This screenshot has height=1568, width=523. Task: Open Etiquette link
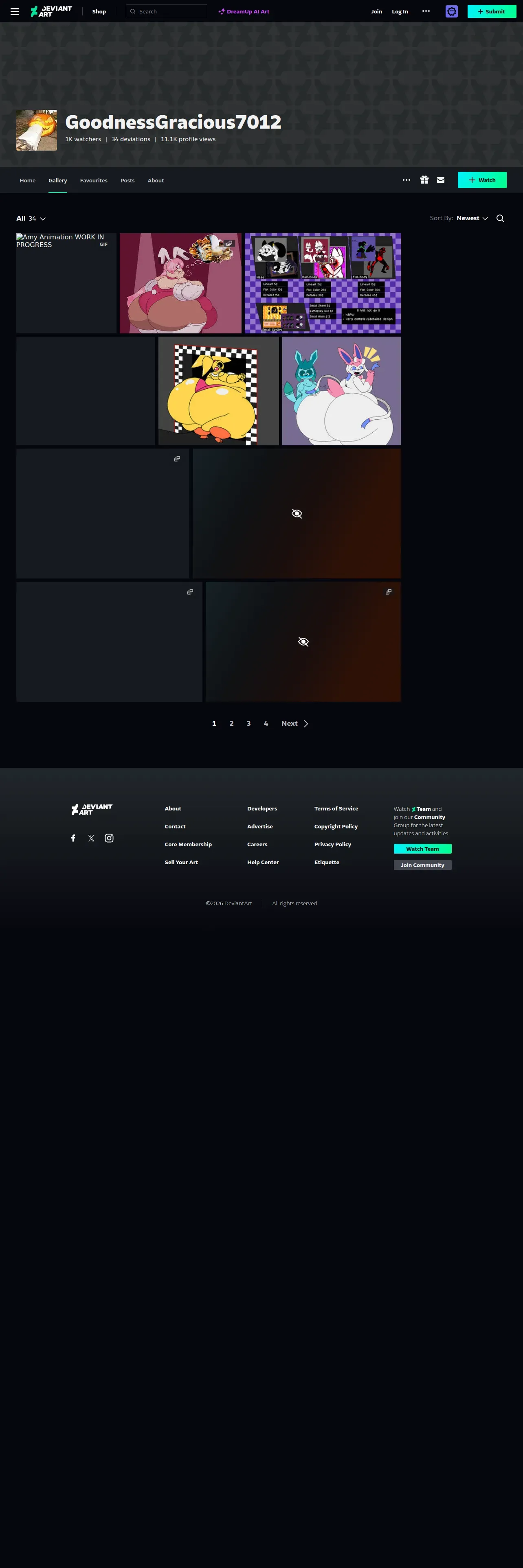click(327, 862)
